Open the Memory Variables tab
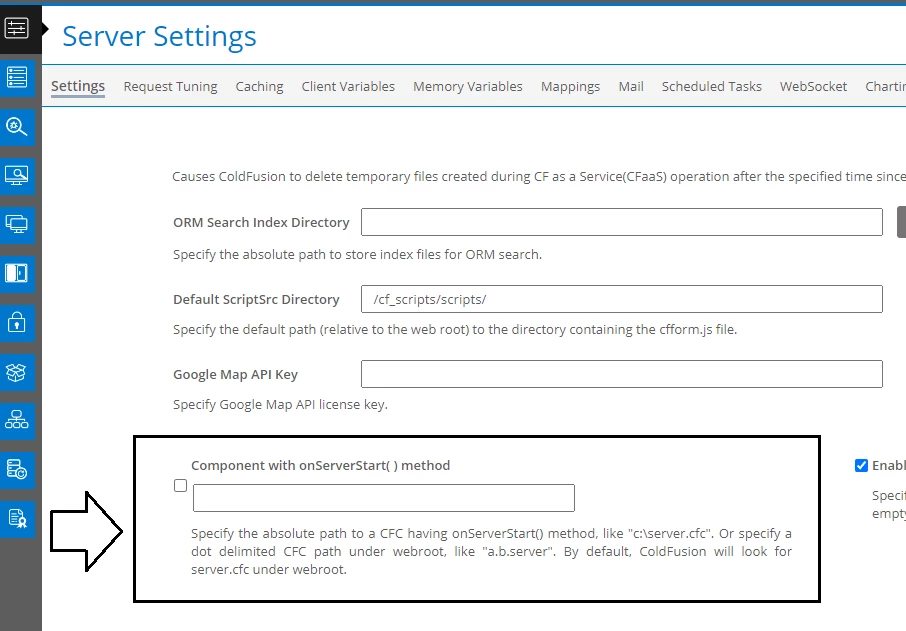This screenshot has height=631, width=906. coord(467,86)
